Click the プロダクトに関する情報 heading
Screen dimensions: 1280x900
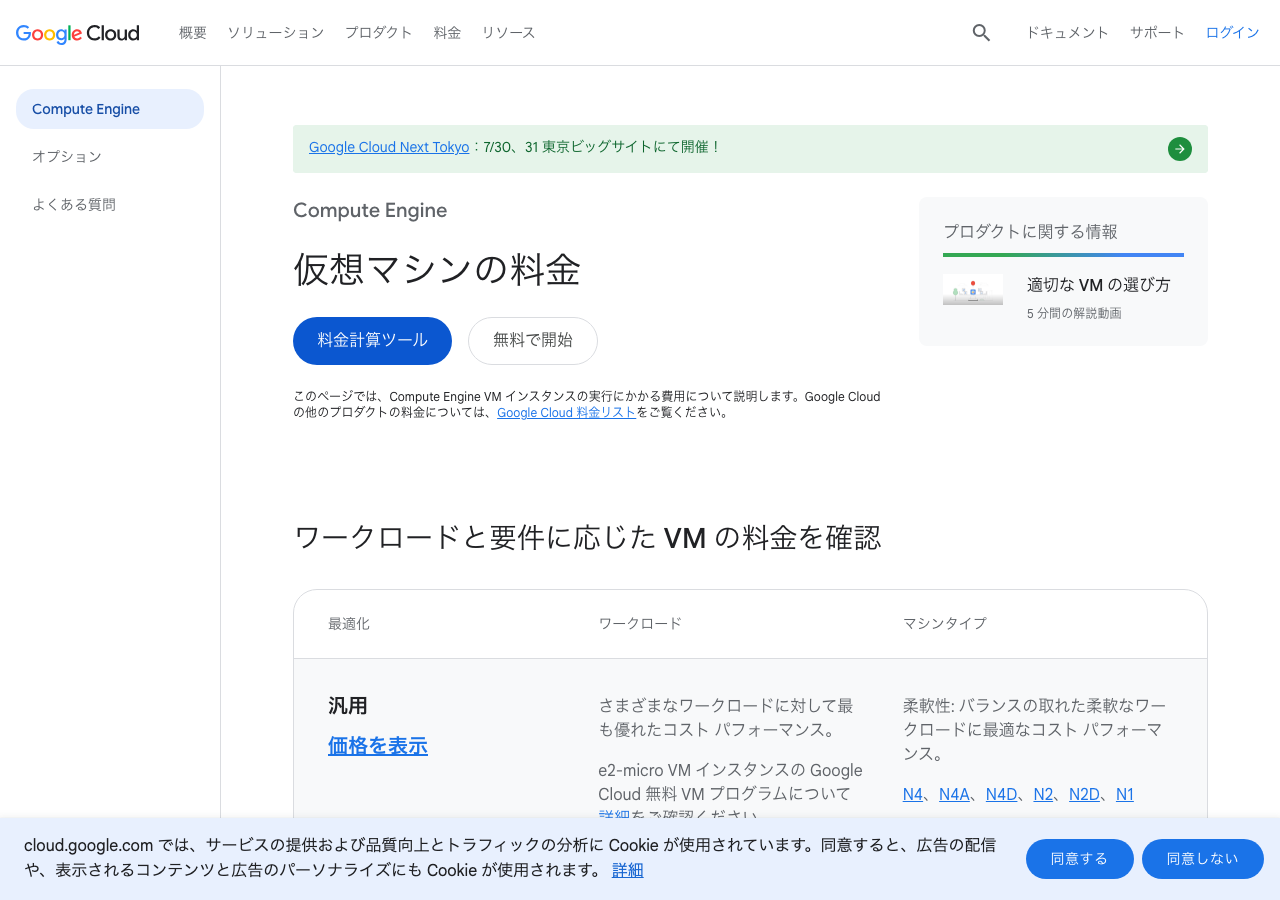[x=1031, y=232]
